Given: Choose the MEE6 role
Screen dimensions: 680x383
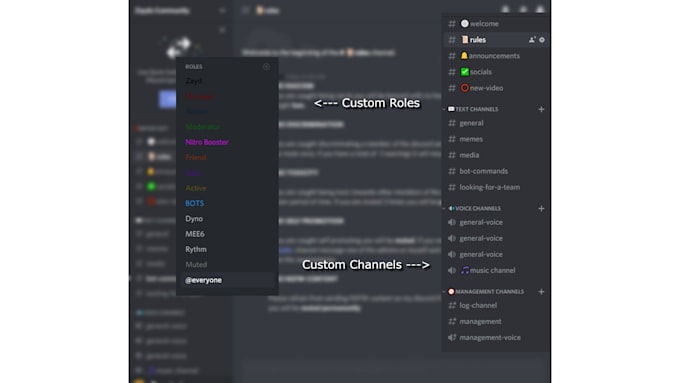Looking at the screenshot, I should click(195, 234).
